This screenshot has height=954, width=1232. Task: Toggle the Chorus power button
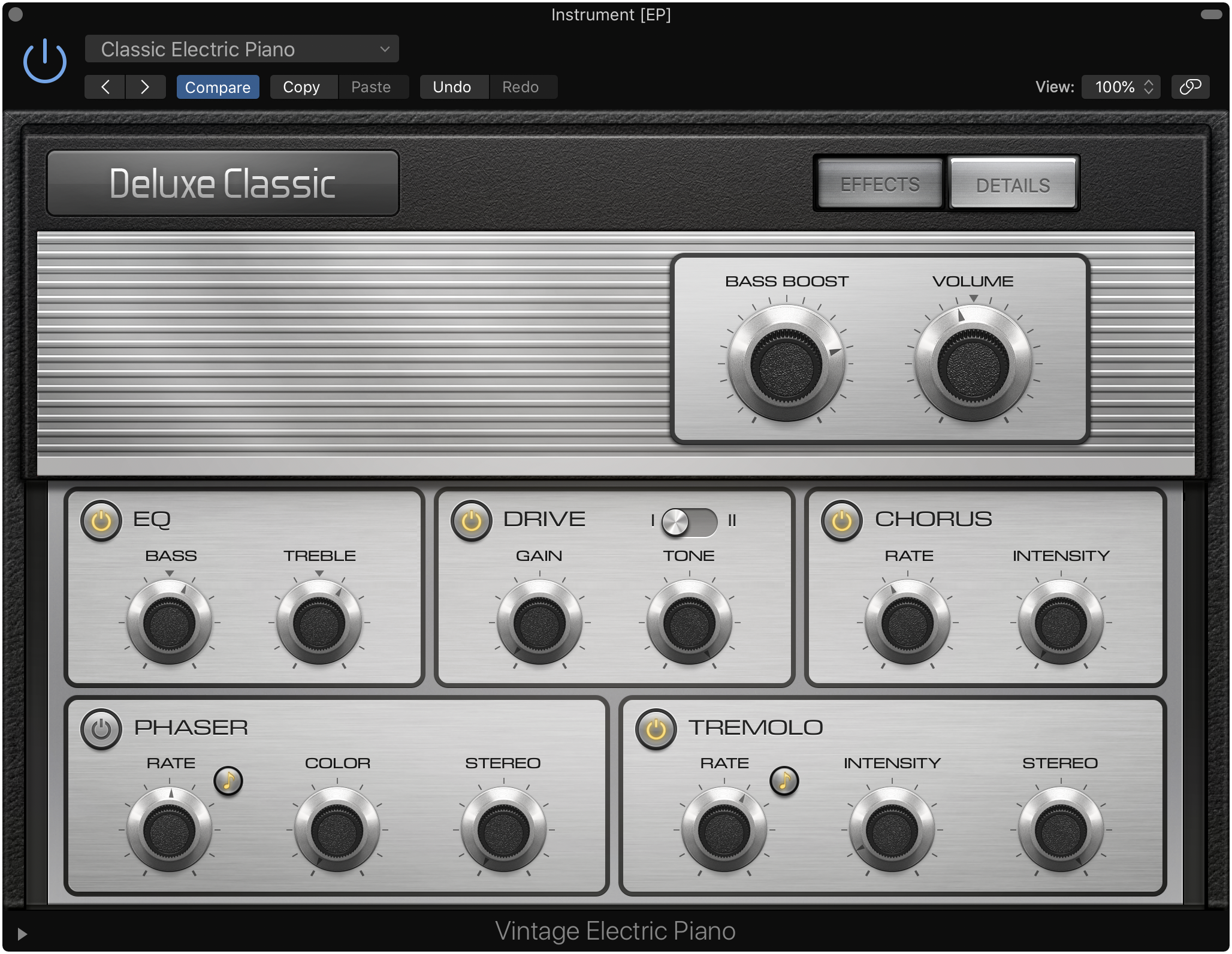coord(842,521)
